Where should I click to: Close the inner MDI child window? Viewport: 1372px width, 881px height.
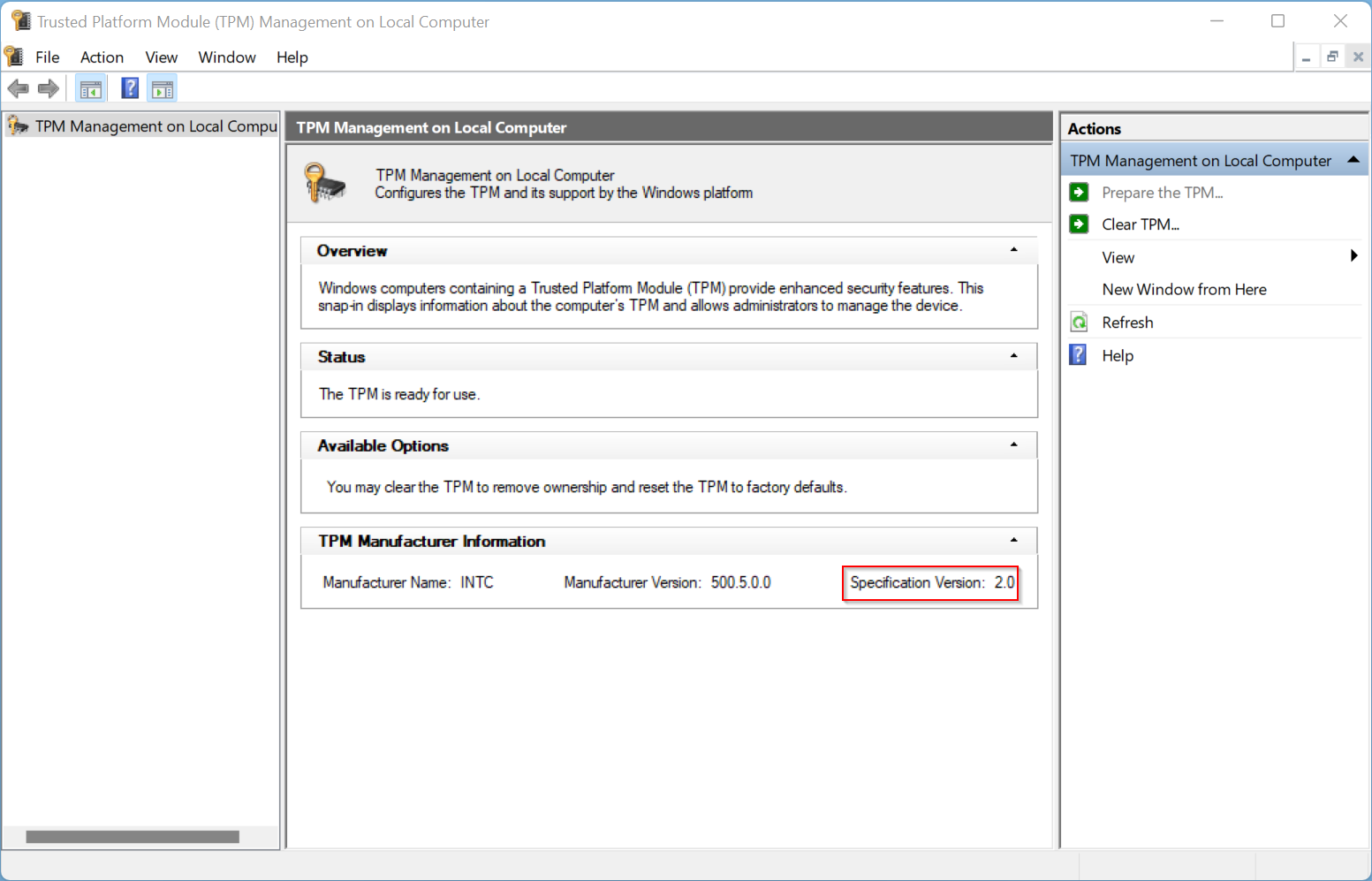(1358, 57)
